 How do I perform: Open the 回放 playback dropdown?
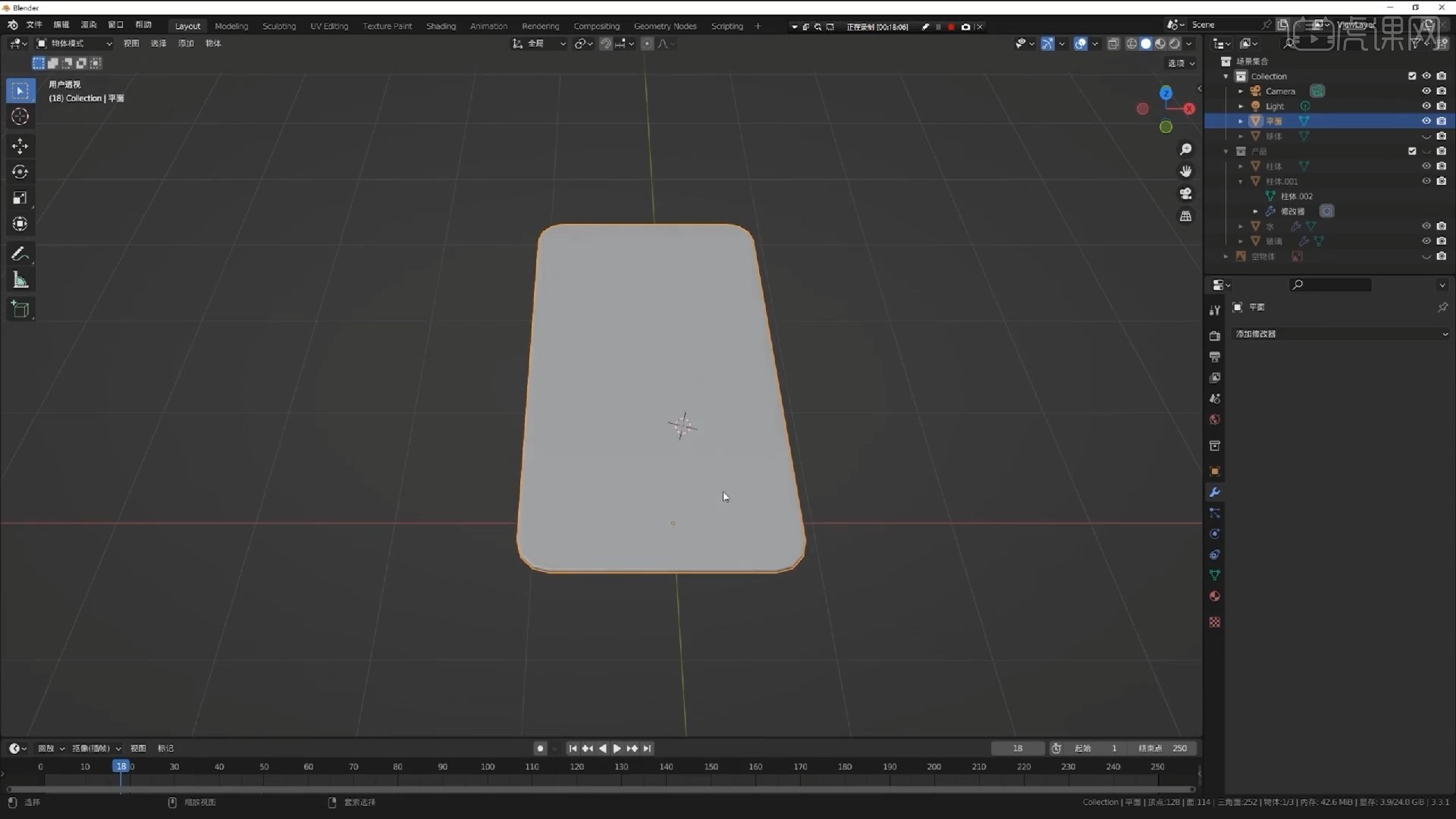point(51,748)
